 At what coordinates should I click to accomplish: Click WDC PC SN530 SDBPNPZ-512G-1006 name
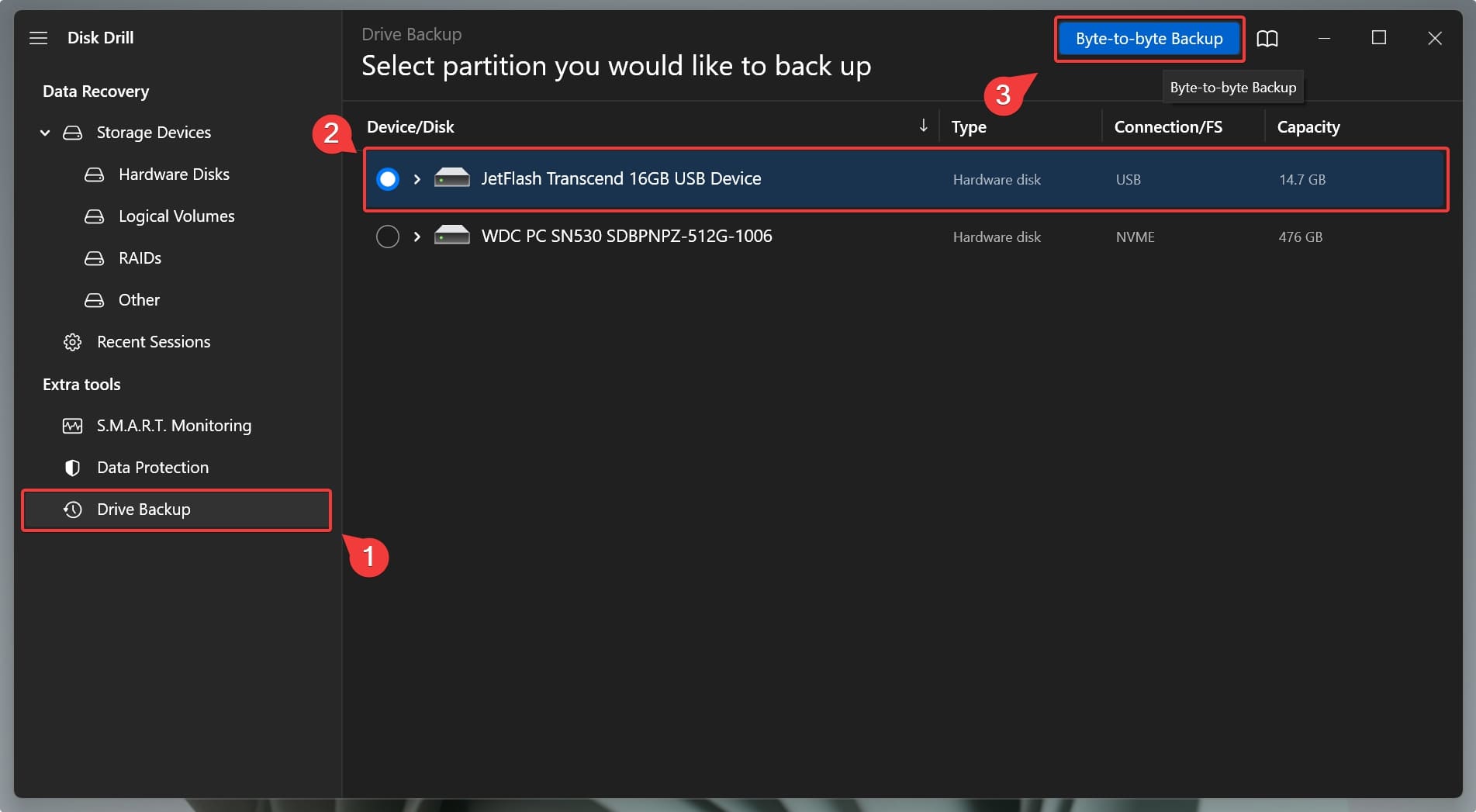point(627,237)
